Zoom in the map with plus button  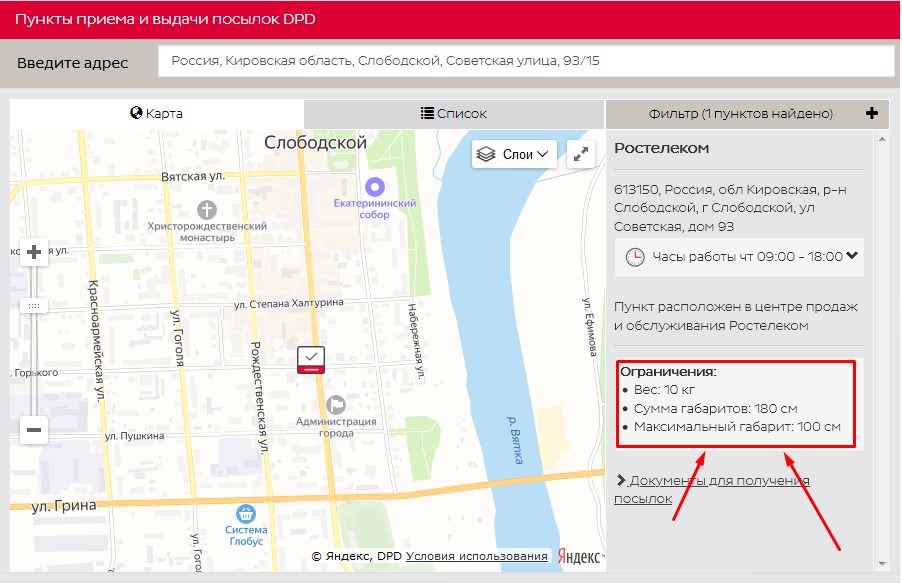pyautogui.click(x=34, y=252)
